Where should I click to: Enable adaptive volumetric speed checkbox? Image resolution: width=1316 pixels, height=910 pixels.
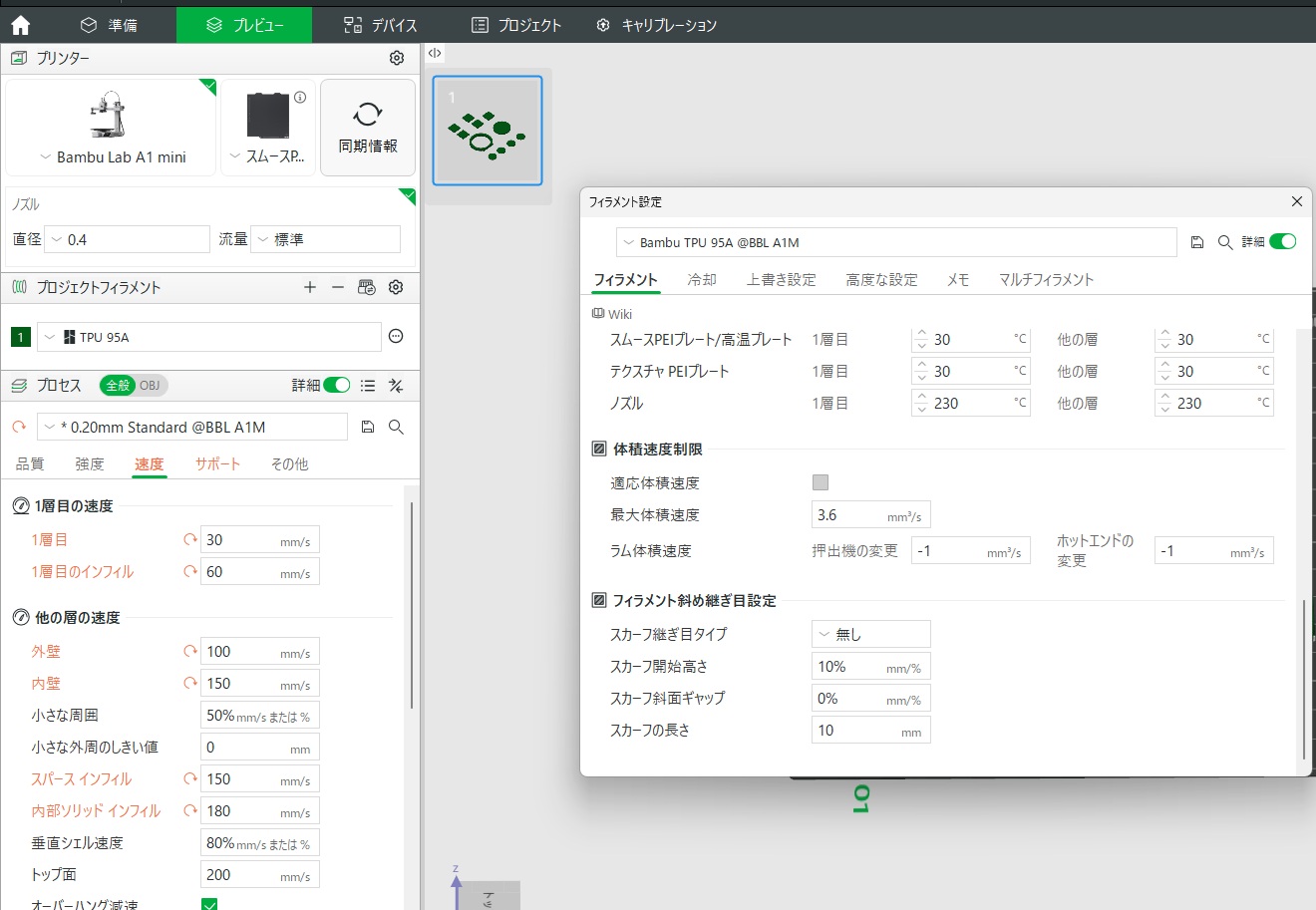pyautogui.click(x=821, y=482)
